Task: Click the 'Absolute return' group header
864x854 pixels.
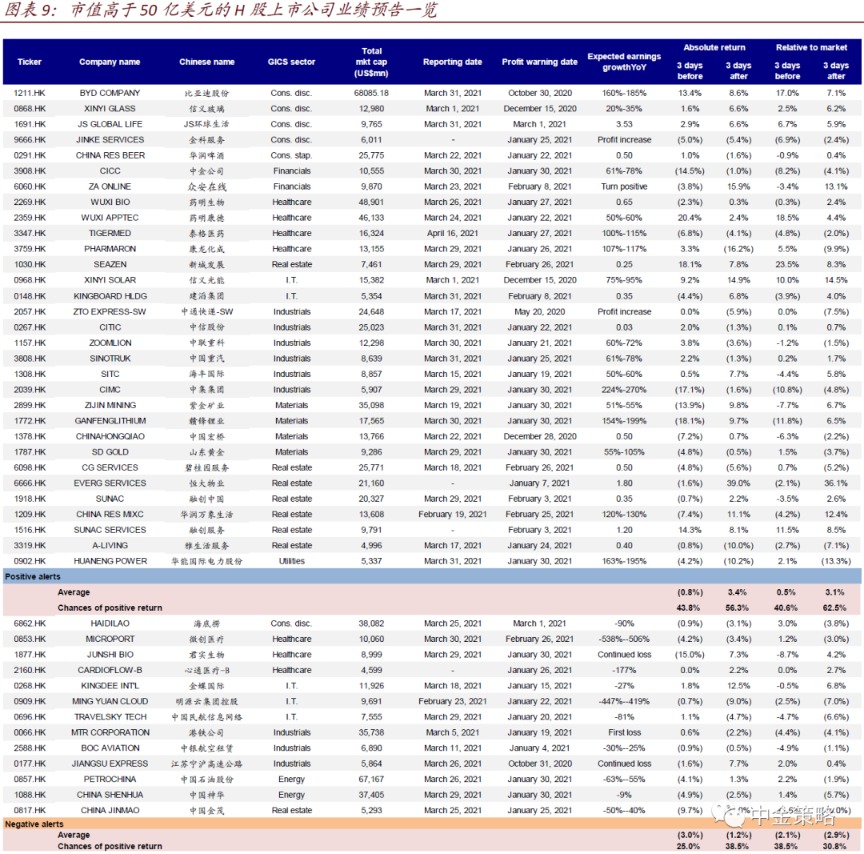Action: pos(714,47)
